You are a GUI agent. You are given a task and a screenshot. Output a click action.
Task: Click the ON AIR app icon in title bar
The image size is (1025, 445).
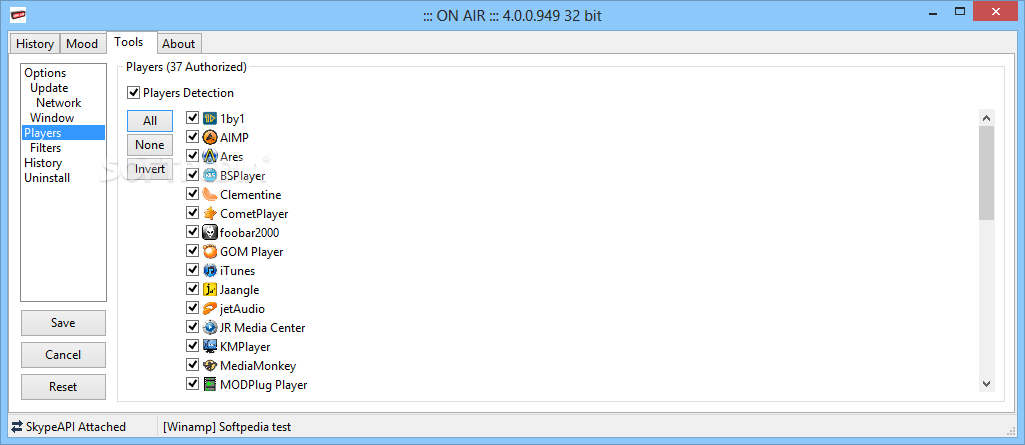(x=18, y=15)
